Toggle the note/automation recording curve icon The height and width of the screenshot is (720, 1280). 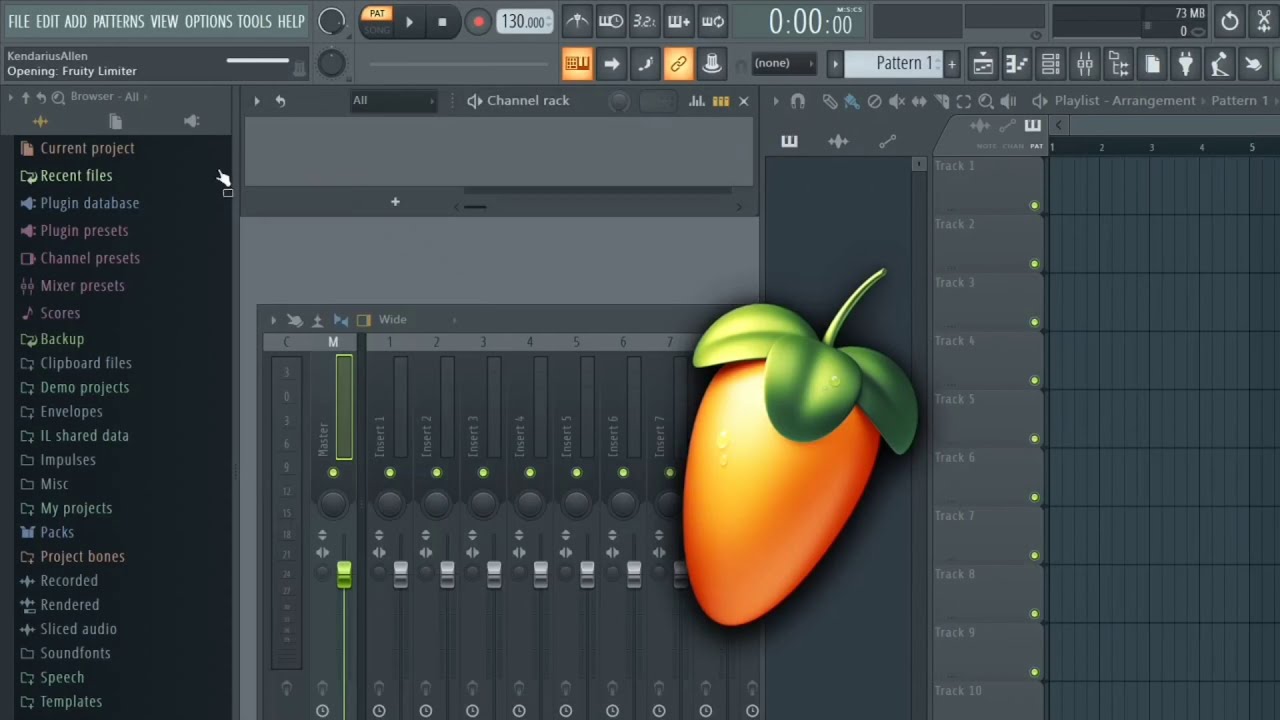(645, 64)
